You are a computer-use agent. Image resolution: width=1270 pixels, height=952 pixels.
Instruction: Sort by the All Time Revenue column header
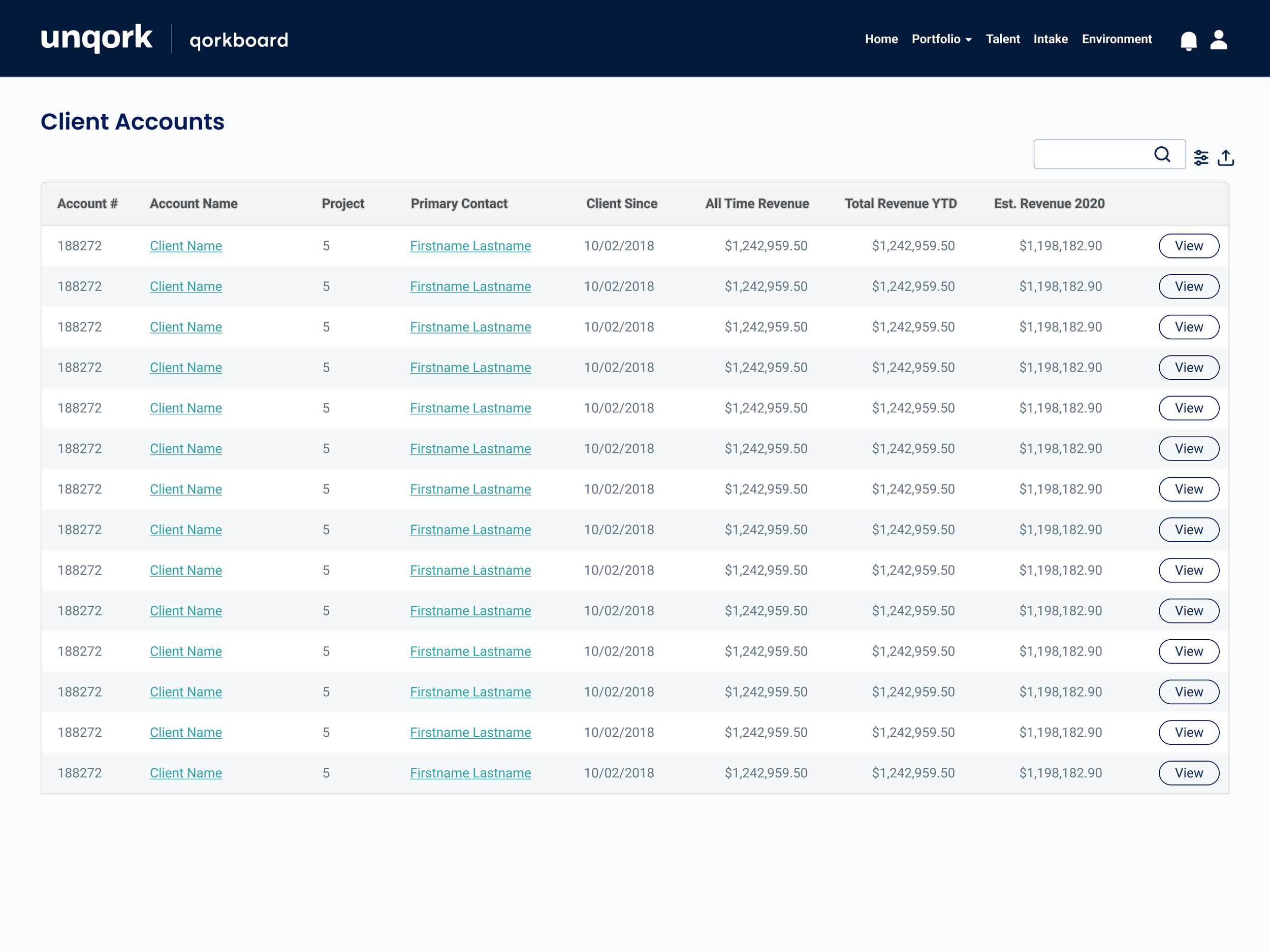click(756, 204)
